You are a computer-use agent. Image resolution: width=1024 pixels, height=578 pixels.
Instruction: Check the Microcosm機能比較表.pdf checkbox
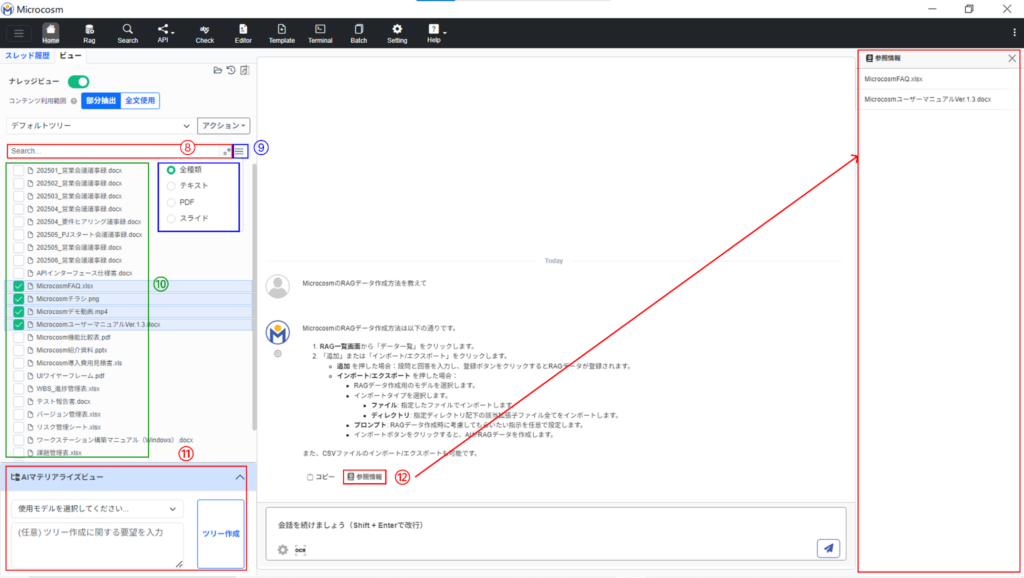(x=18, y=338)
